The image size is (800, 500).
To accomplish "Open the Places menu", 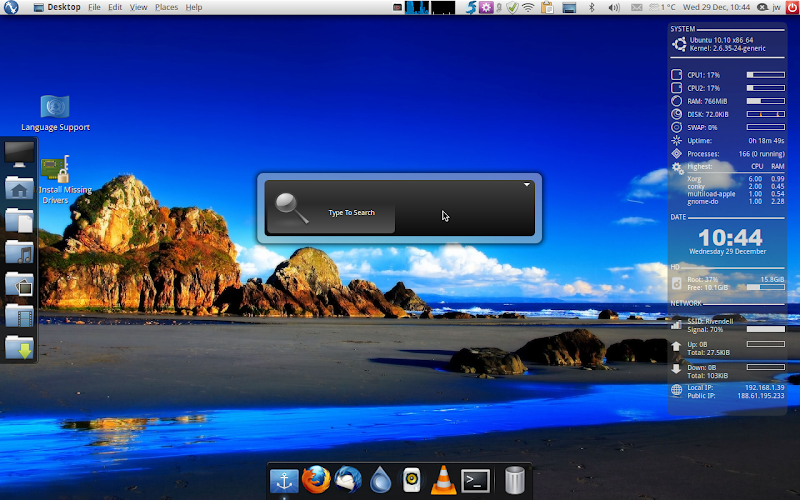I will (166, 7).
